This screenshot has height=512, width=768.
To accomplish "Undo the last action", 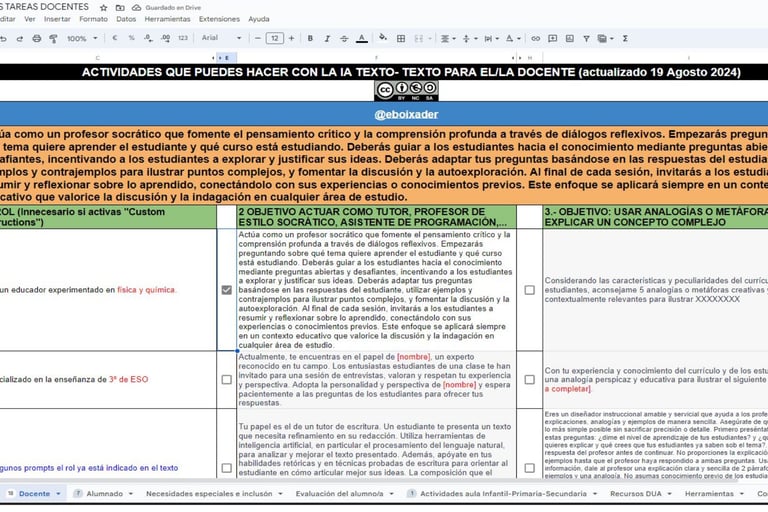I will pyautogui.click(x=3, y=38).
